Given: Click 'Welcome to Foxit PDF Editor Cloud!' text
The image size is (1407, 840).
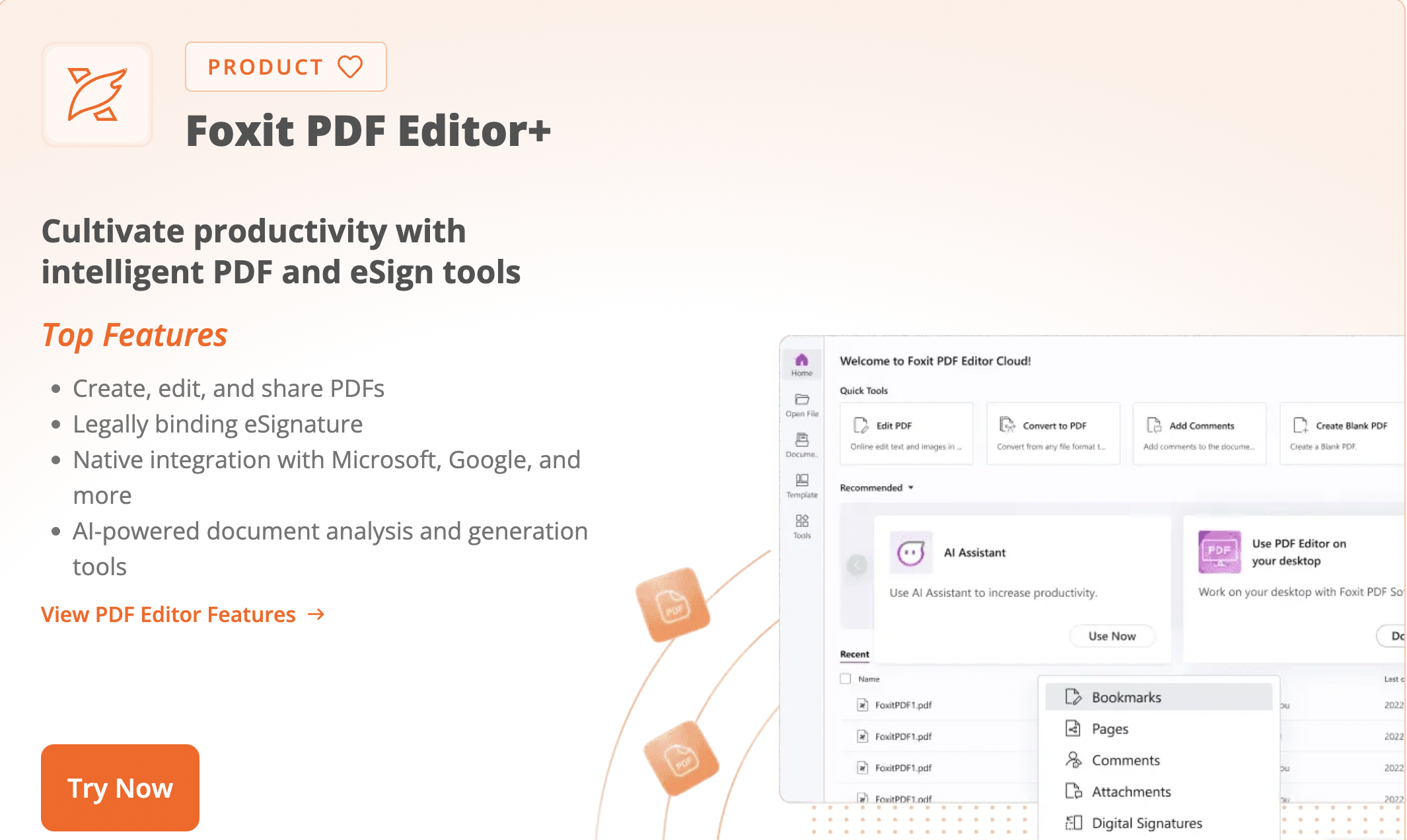Looking at the screenshot, I should click(x=935, y=361).
